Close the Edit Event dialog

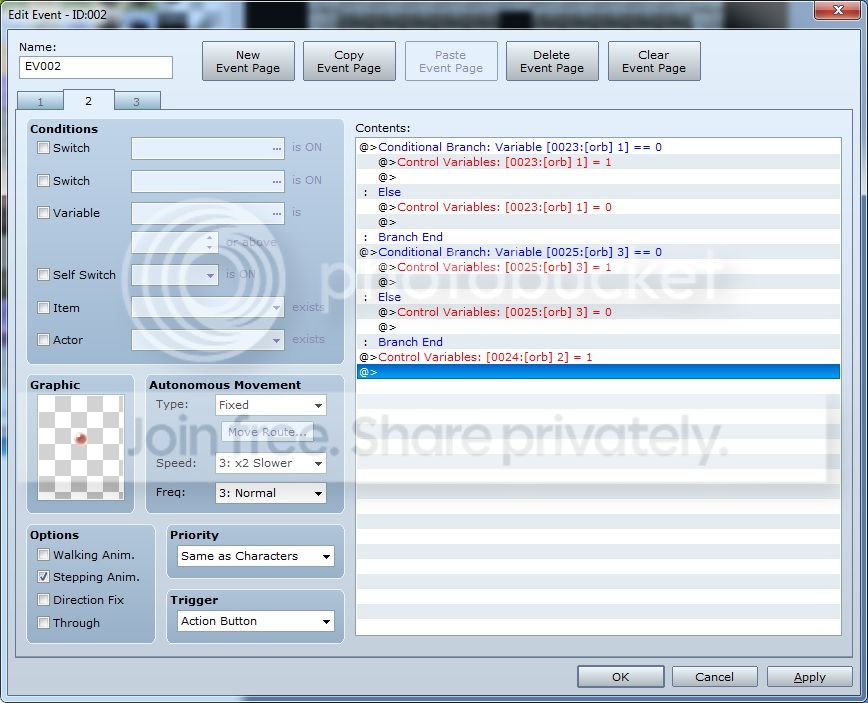coord(838,10)
